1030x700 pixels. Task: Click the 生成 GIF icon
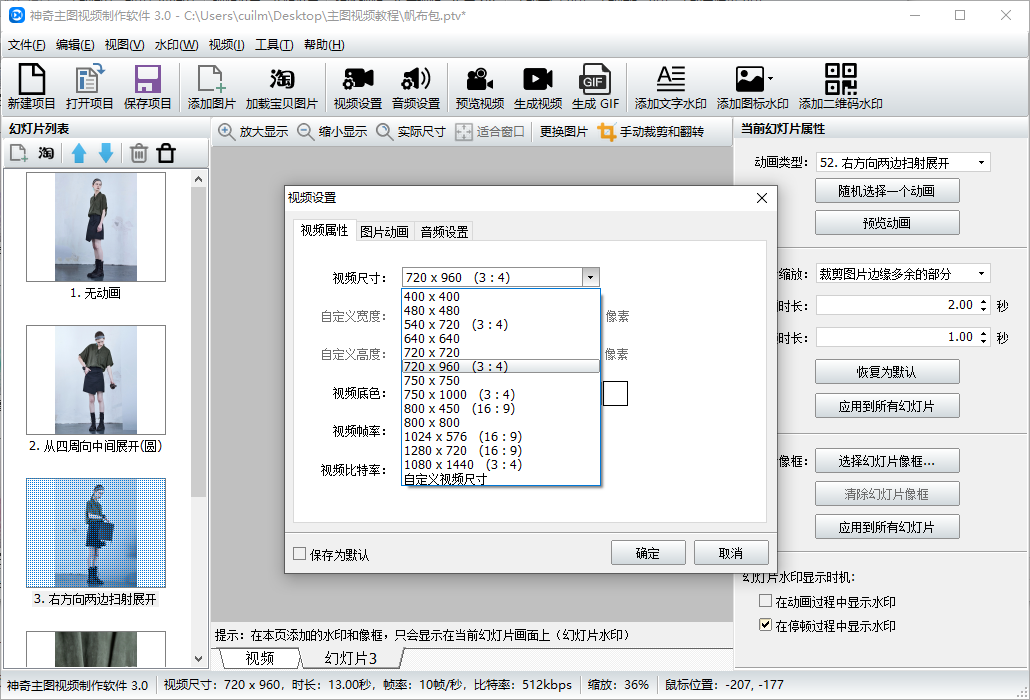(x=595, y=86)
